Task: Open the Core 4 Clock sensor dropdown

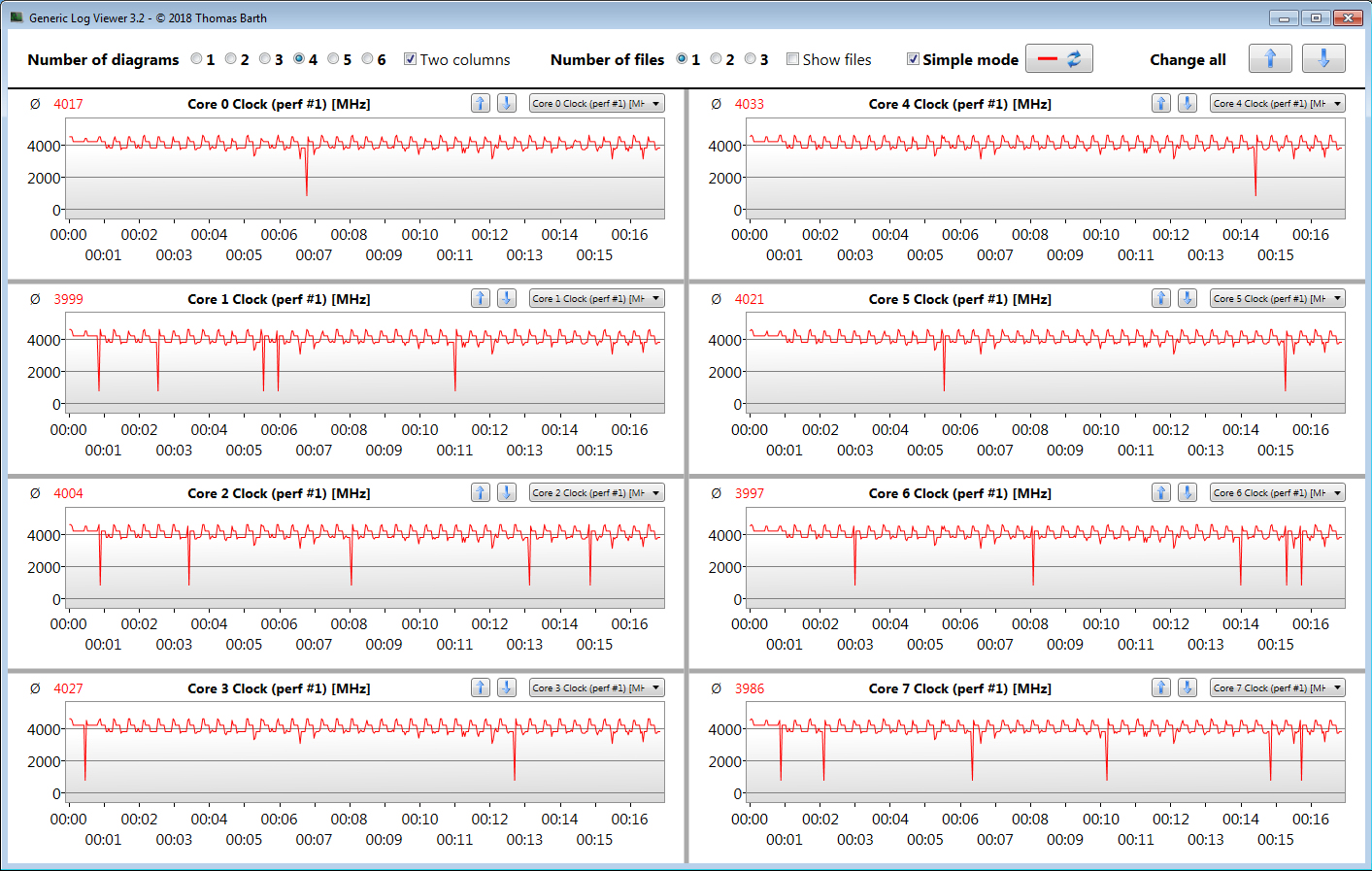Action: coord(1278,104)
